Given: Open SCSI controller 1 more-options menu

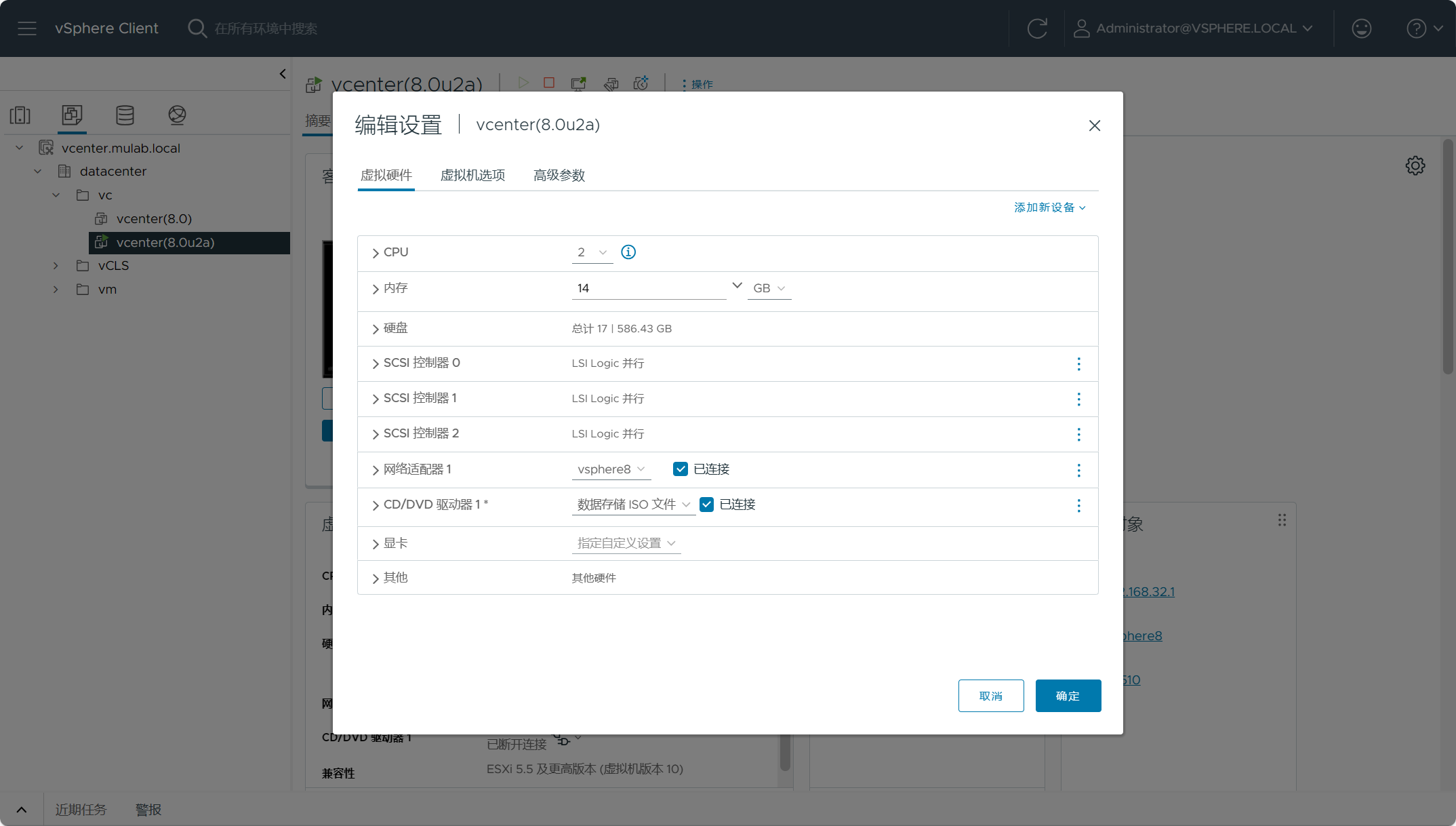Looking at the screenshot, I should click(1078, 399).
